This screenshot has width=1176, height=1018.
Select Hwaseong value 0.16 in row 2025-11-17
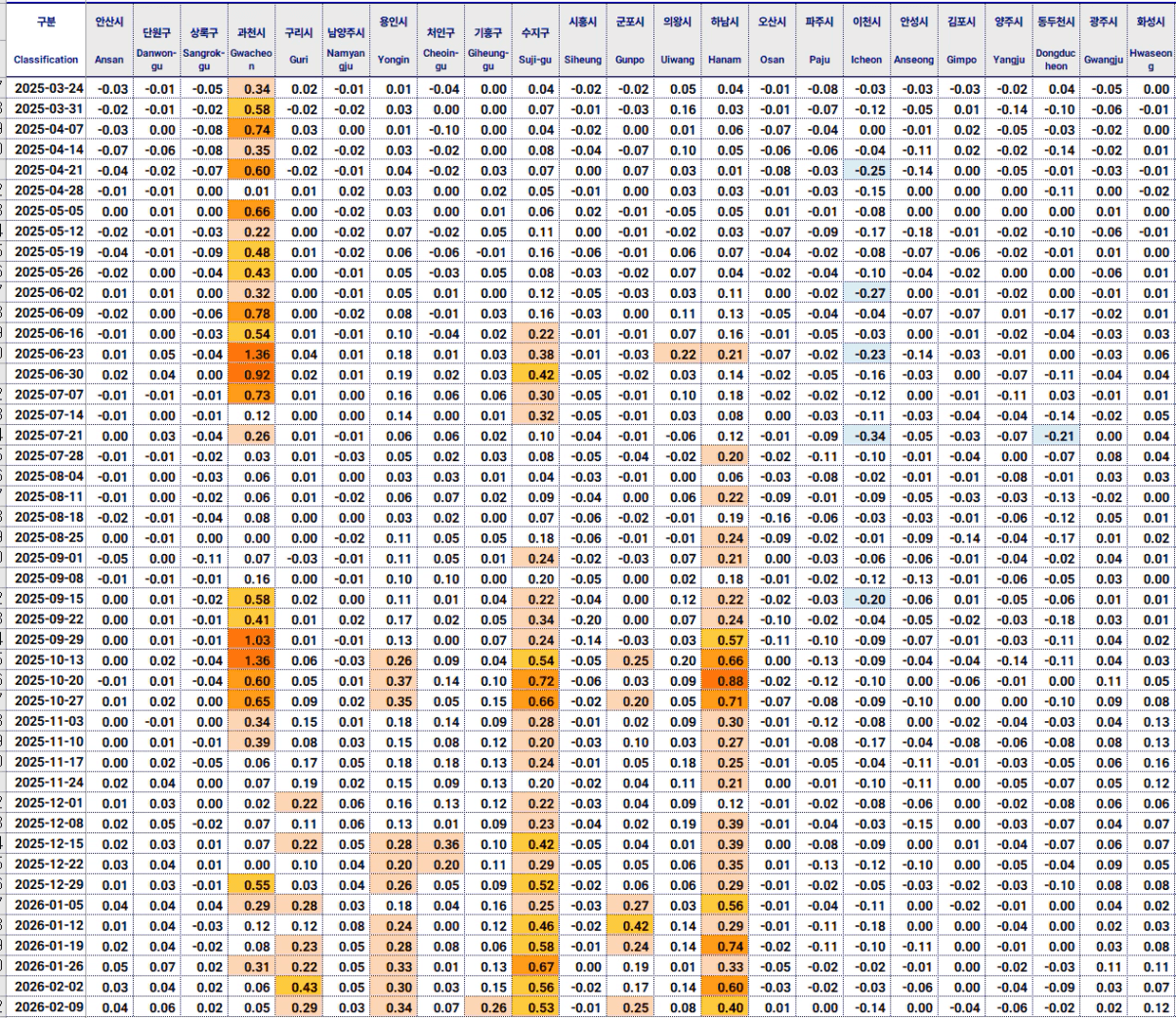click(1151, 762)
